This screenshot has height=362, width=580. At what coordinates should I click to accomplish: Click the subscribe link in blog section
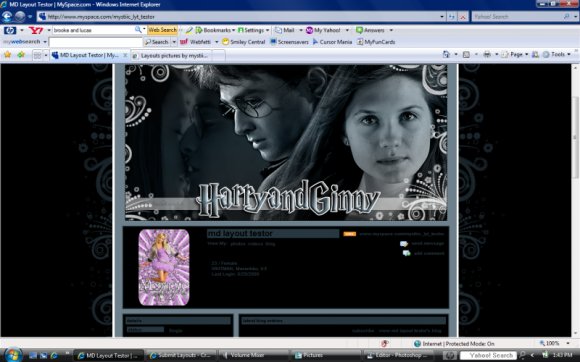click(x=362, y=331)
